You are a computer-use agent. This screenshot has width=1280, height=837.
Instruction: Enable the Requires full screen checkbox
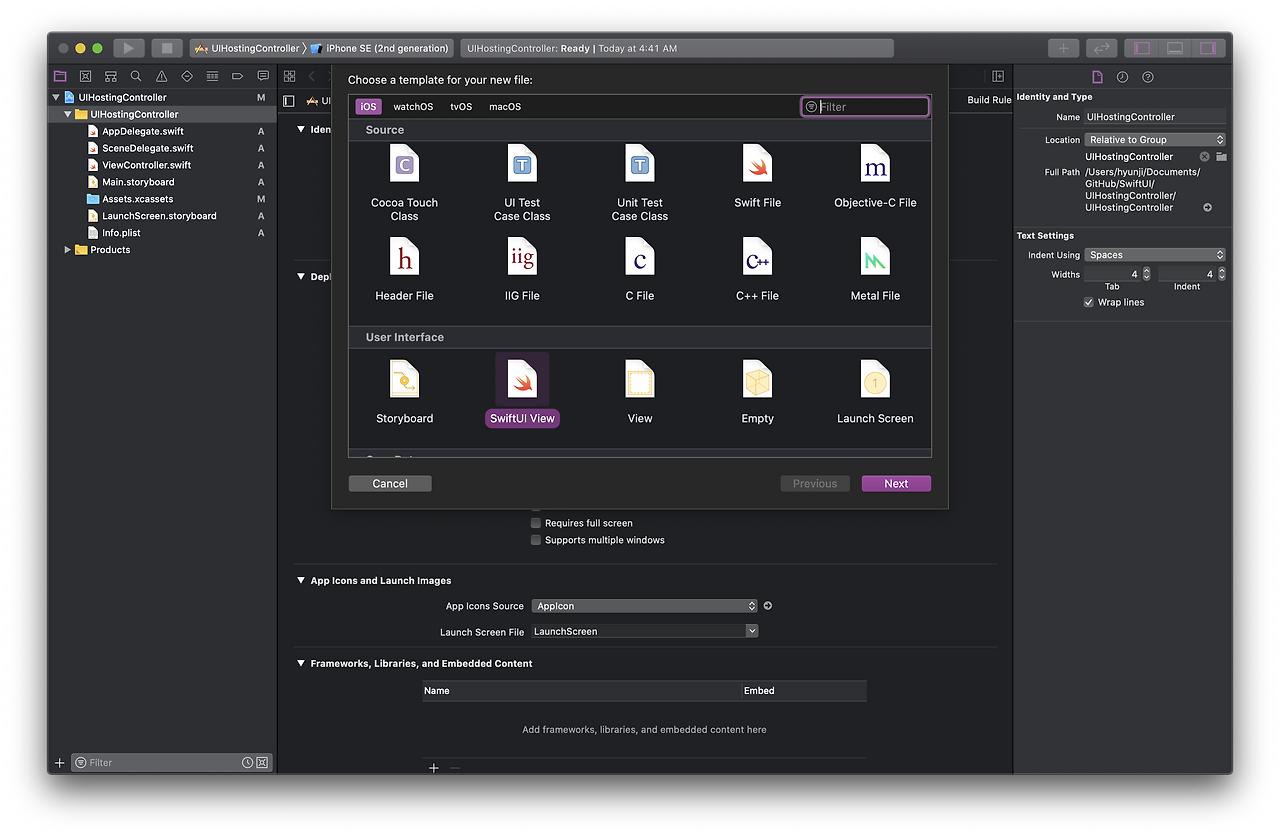[x=536, y=523]
